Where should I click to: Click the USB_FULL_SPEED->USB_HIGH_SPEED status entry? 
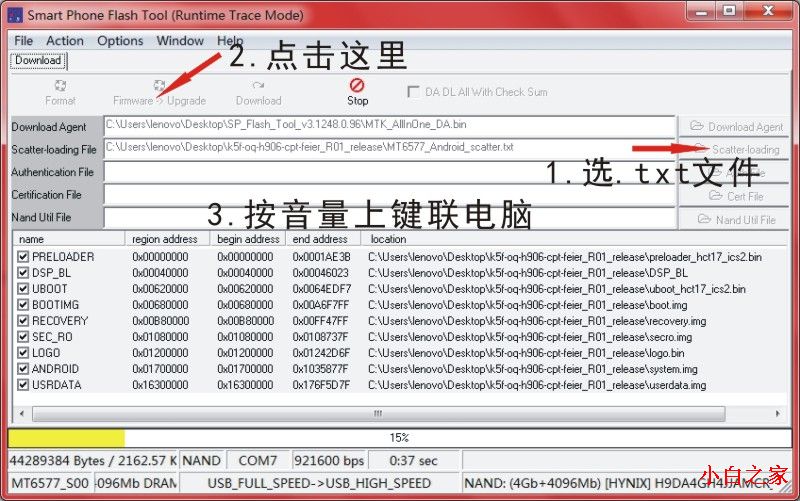click(319, 483)
